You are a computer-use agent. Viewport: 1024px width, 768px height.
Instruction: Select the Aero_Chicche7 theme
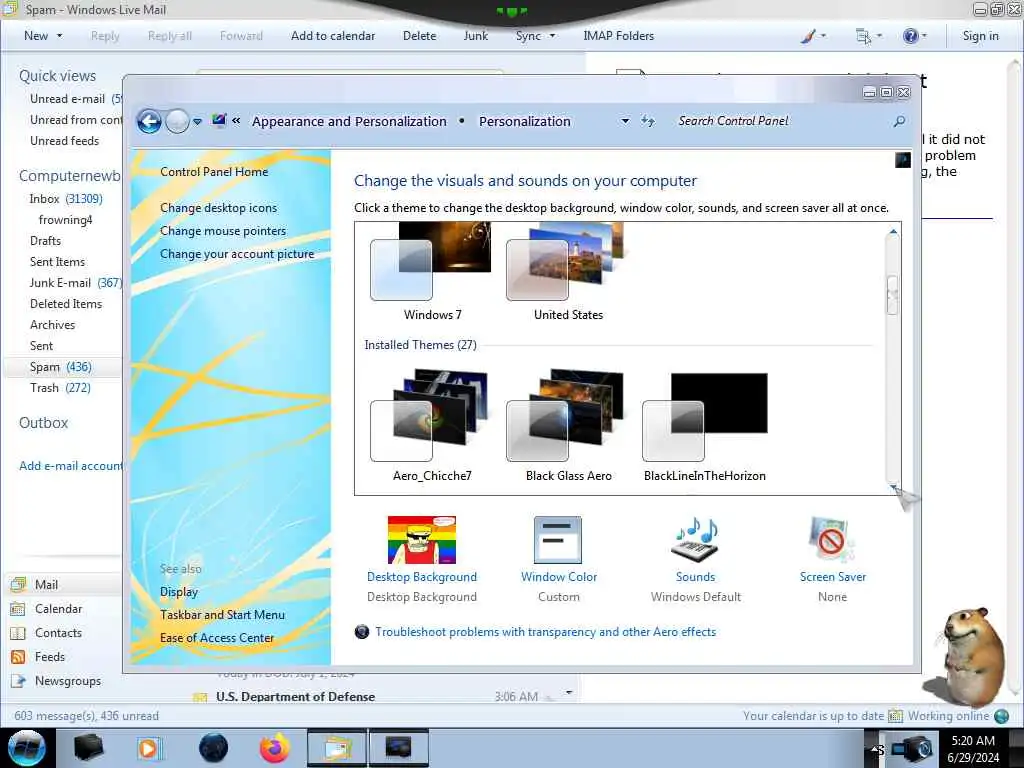[x=432, y=426]
